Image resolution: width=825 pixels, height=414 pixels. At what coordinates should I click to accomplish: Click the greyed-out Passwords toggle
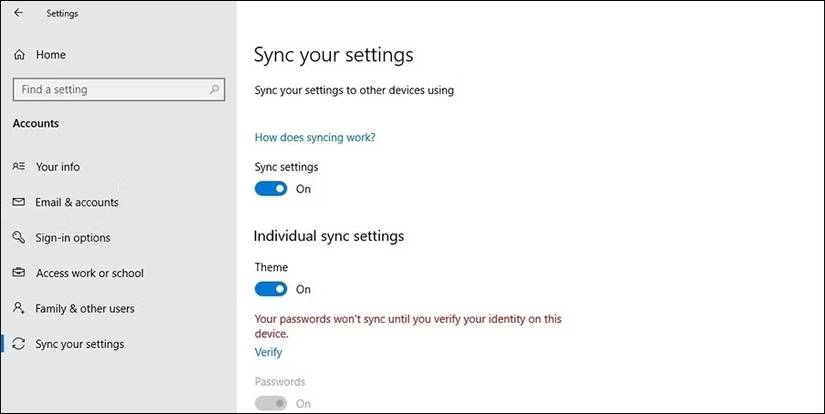271,403
